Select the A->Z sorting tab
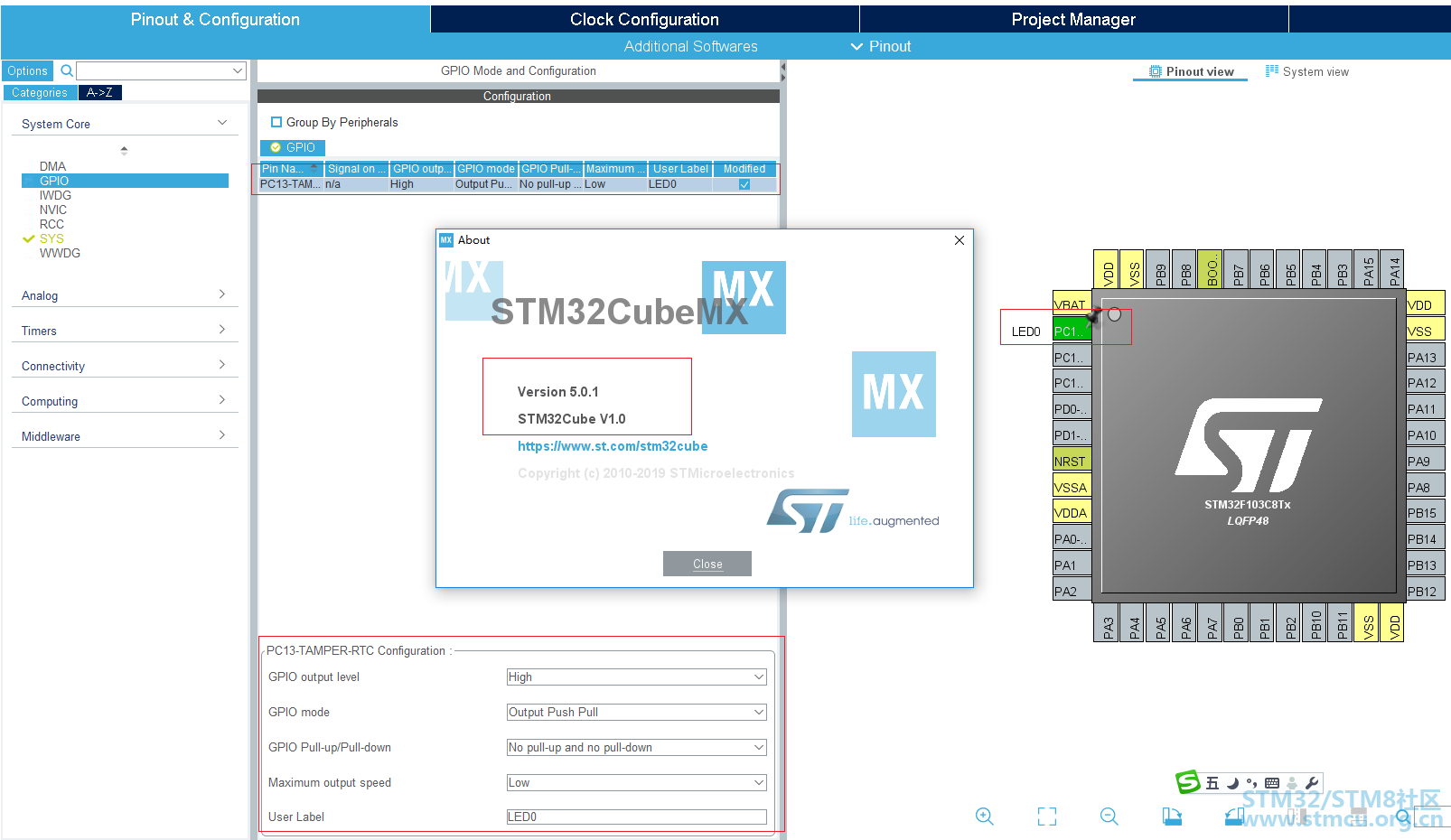 coord(99,92)
